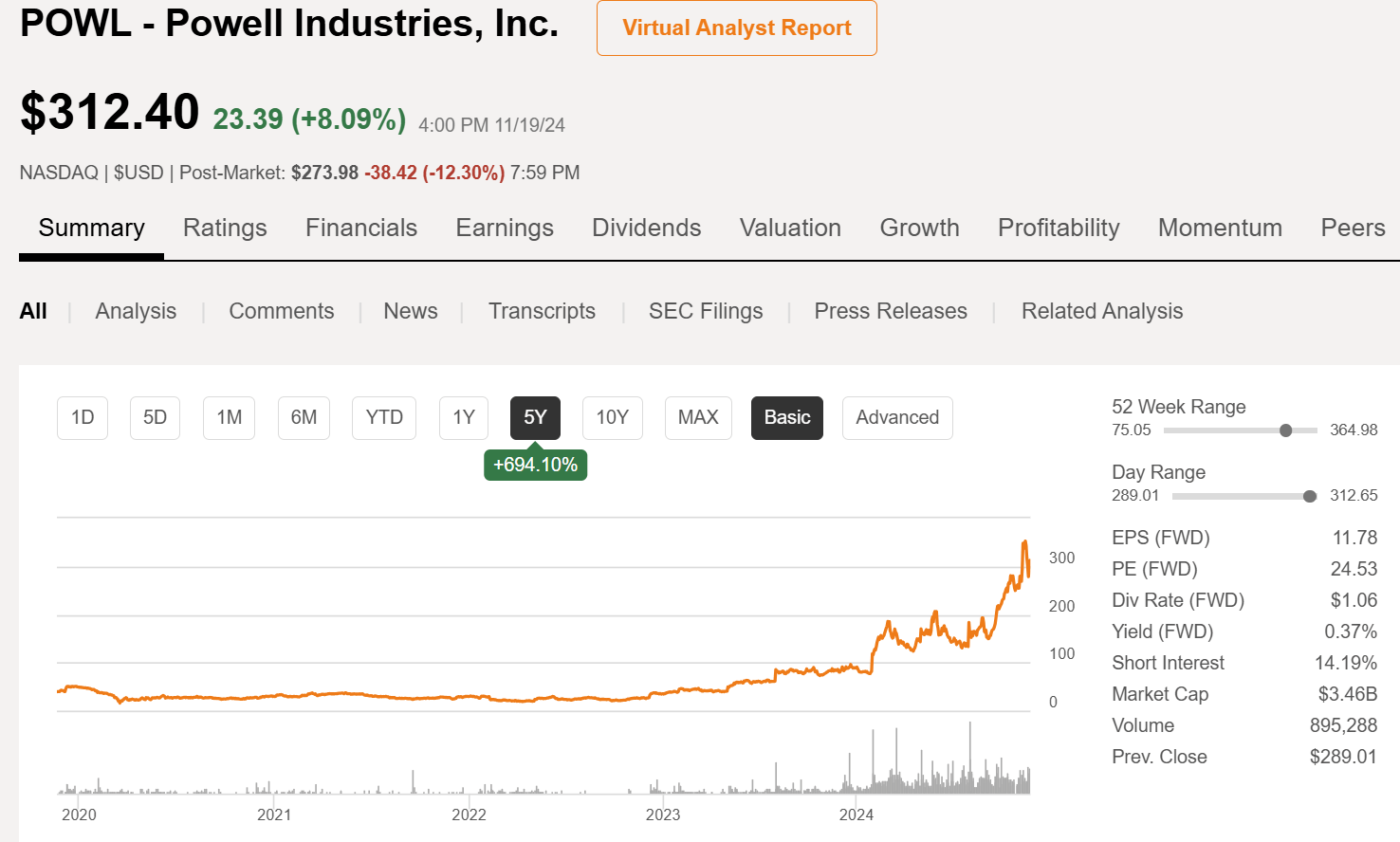Switch to Advanced chart mode

(896, 417)
